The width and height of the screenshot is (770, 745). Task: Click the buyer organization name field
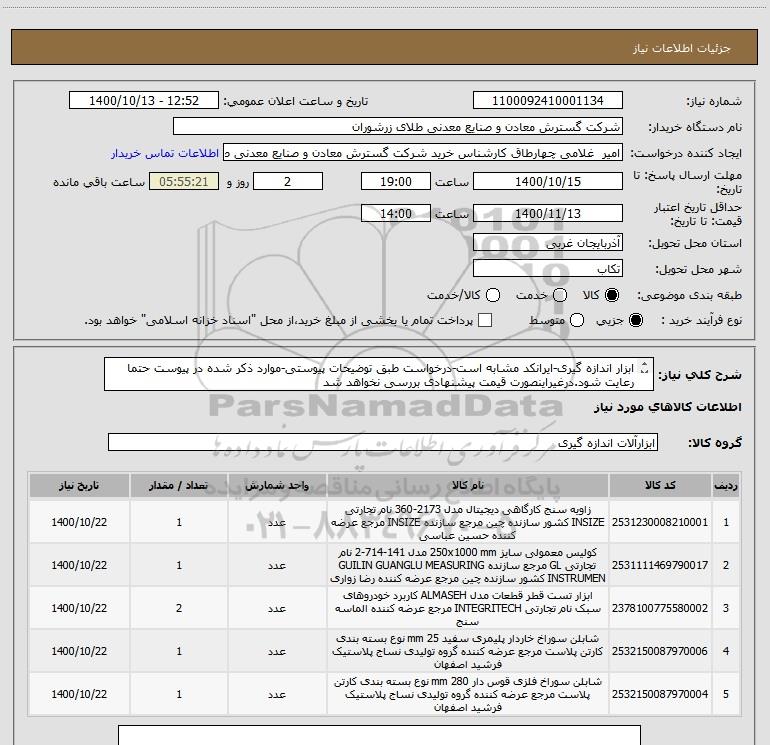(x=398, y=127)
